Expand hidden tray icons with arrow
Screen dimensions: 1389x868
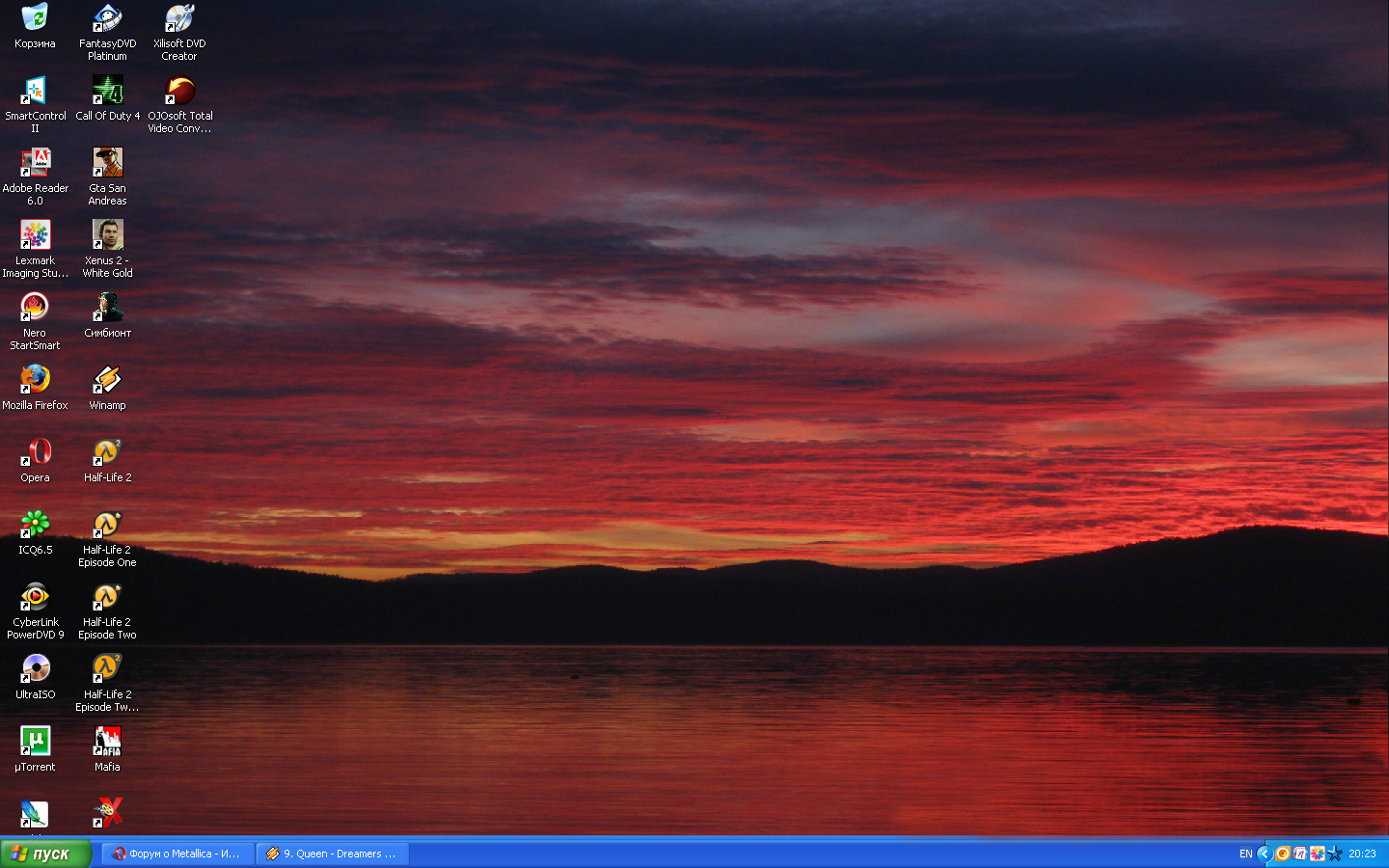[x=1264, y=854]
